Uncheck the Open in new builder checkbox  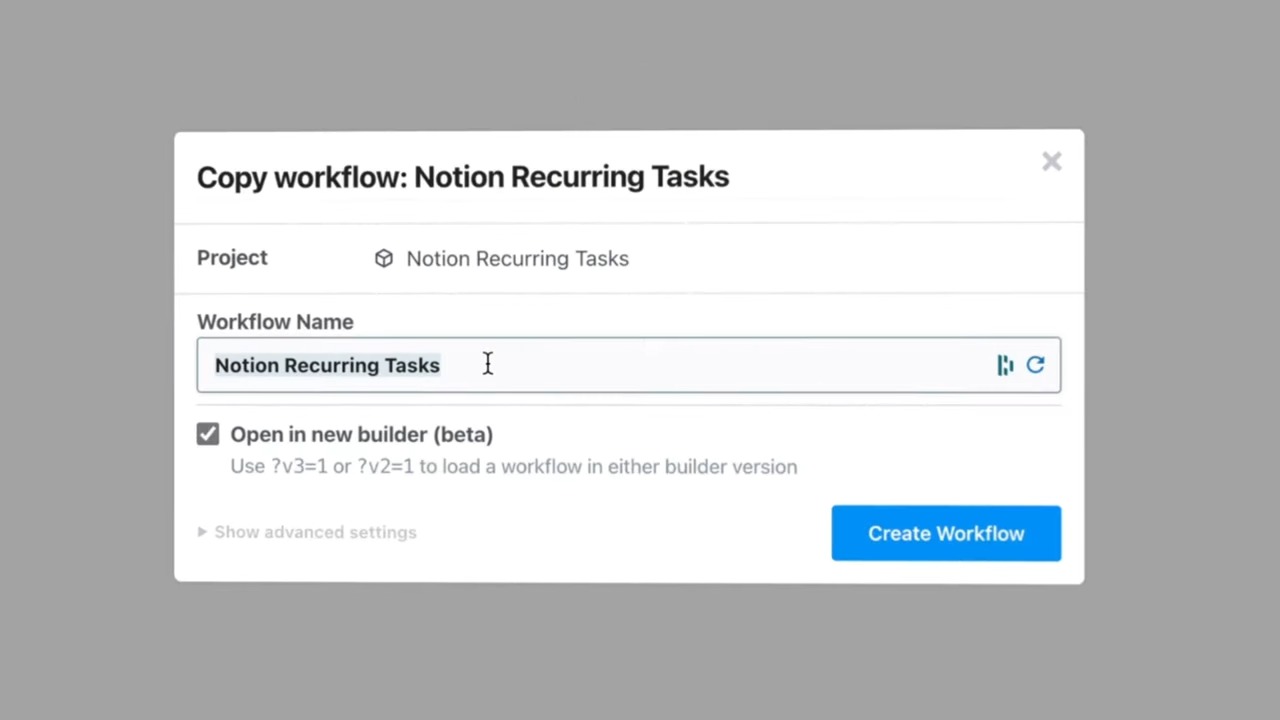[x=208, y=434]
